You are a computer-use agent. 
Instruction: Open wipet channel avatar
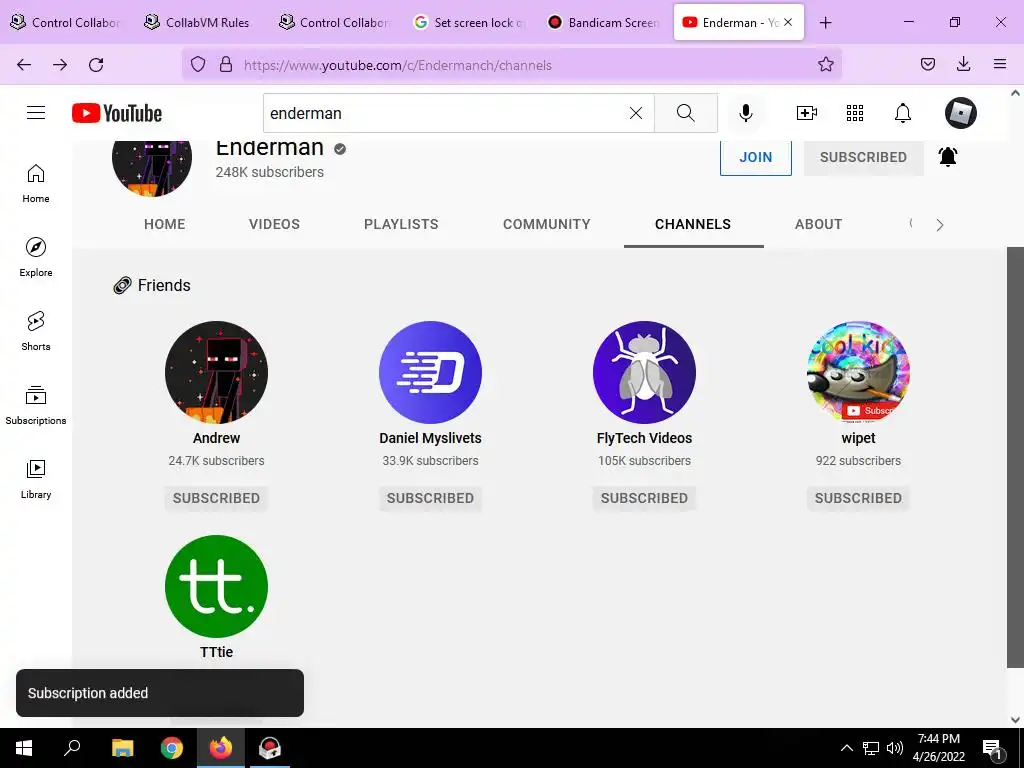(x=858, y=372)
